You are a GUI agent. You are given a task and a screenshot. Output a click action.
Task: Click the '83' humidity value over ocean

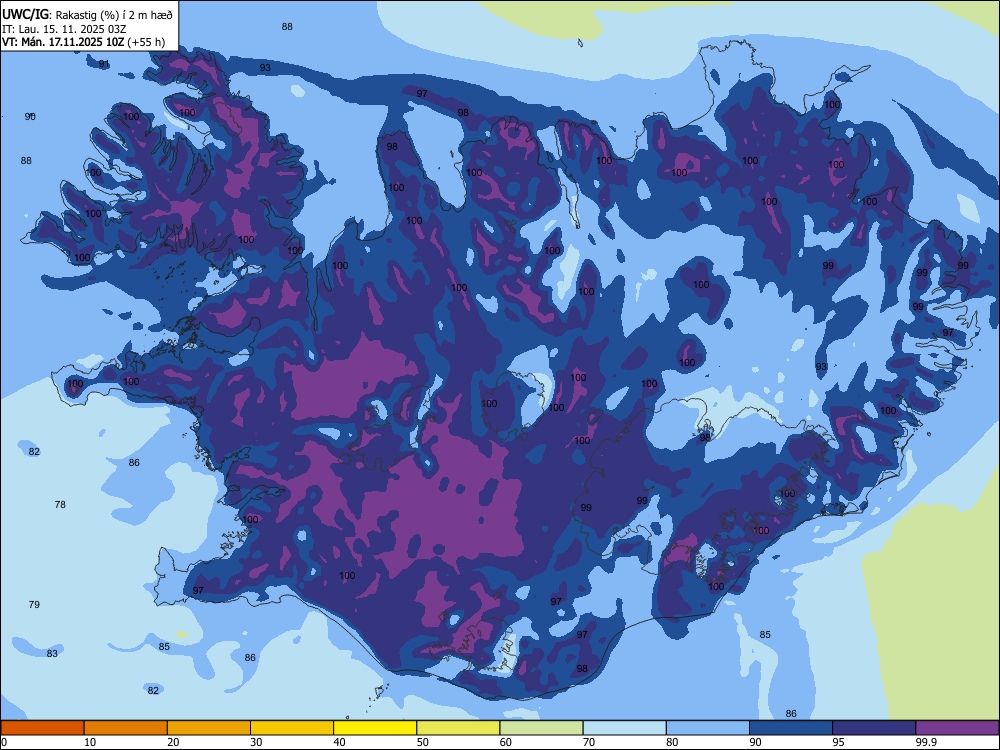(x=52, y=653)
